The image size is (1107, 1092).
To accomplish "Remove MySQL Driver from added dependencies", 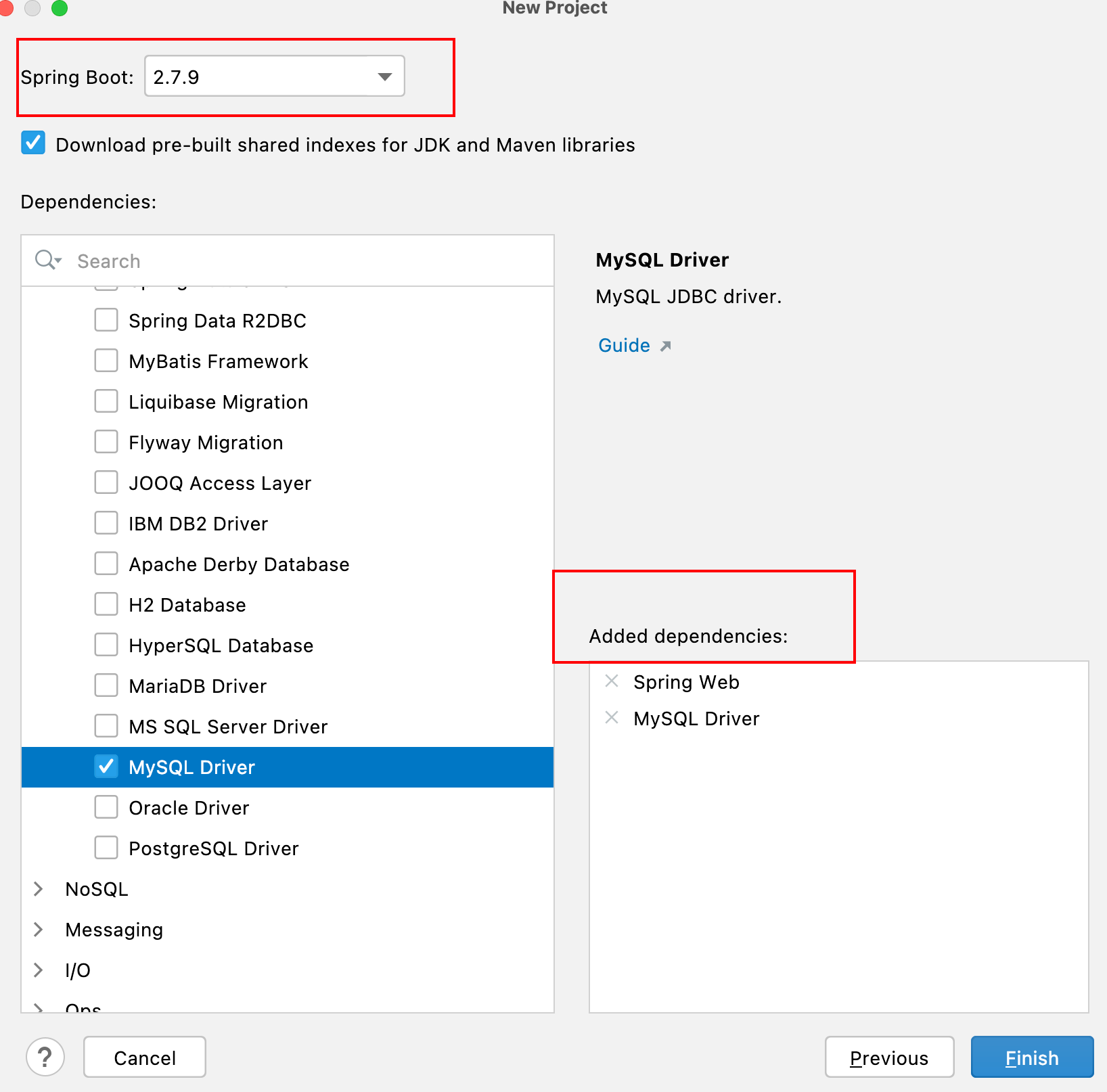I will point(612,718).
